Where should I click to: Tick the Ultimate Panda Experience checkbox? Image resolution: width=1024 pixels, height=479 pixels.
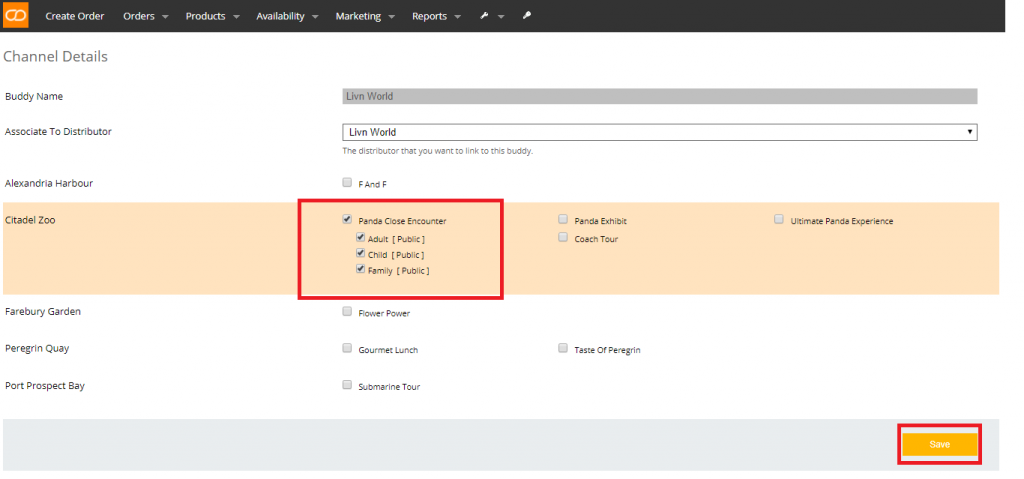[778, 220]
